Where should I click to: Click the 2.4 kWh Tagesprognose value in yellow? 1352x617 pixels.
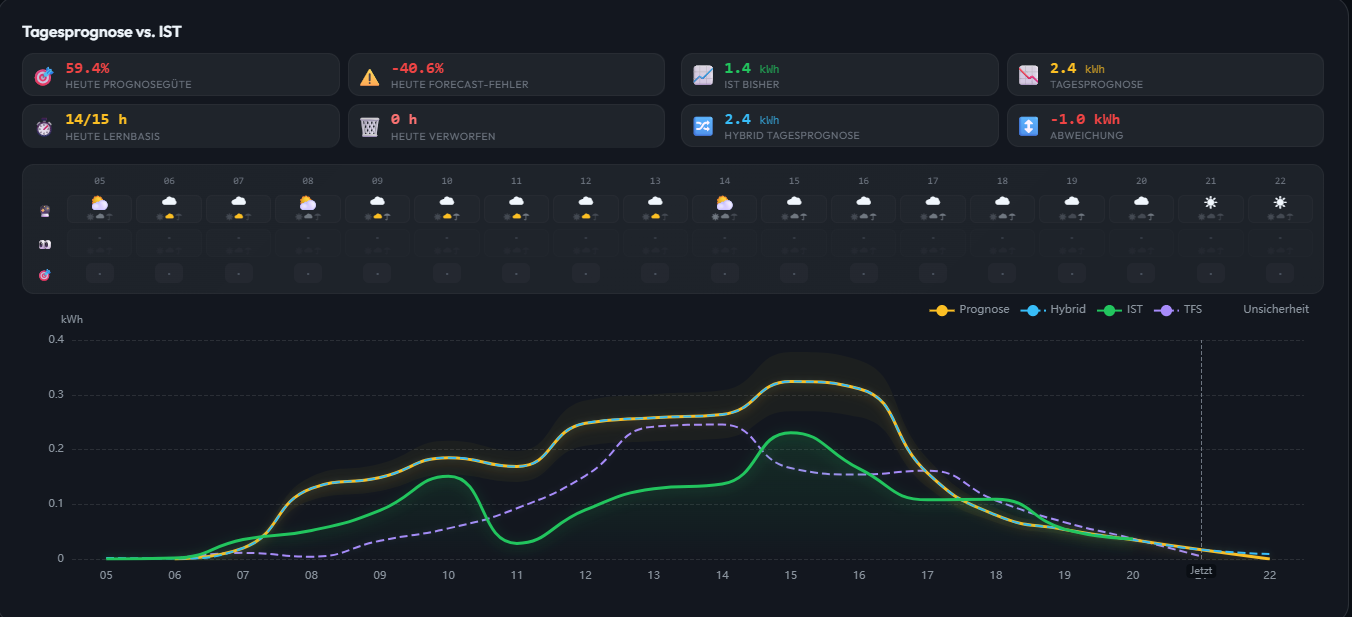point(1077,69)
